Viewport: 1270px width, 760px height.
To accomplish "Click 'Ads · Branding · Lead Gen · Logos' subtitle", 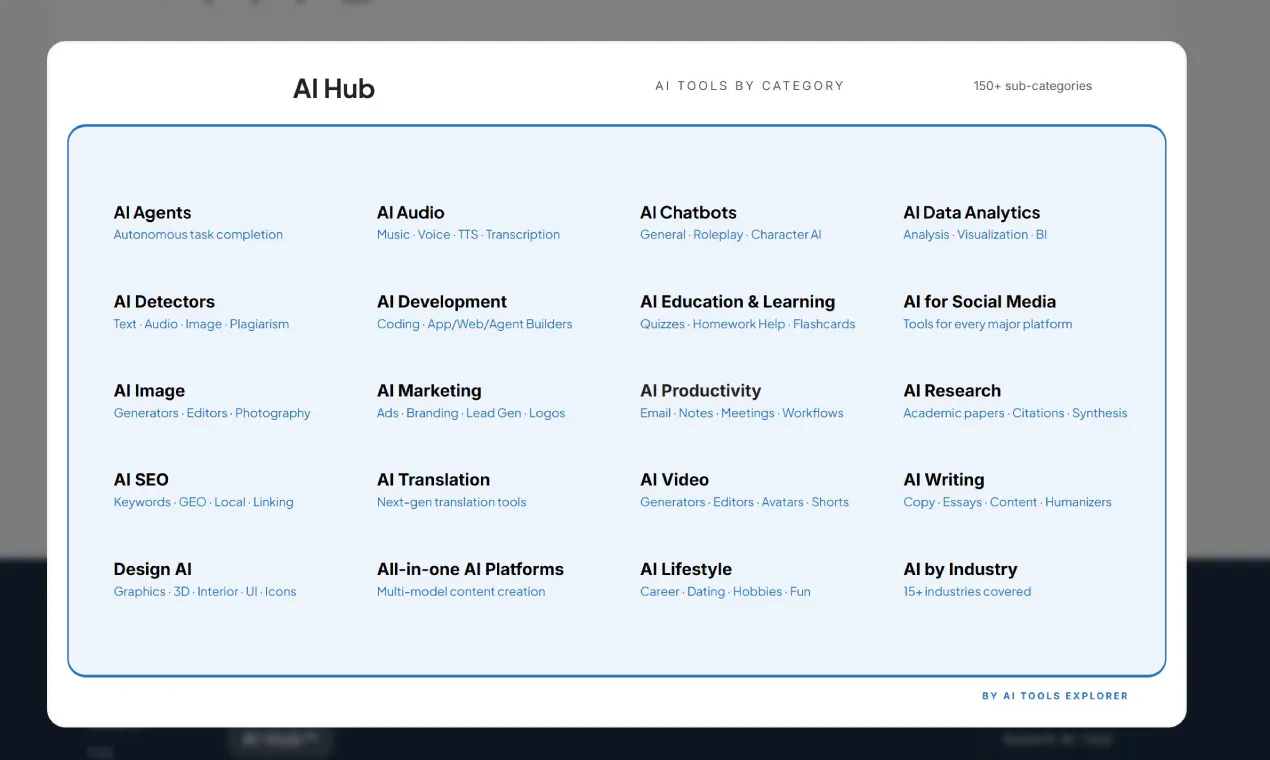I will (x=471, y=413).
